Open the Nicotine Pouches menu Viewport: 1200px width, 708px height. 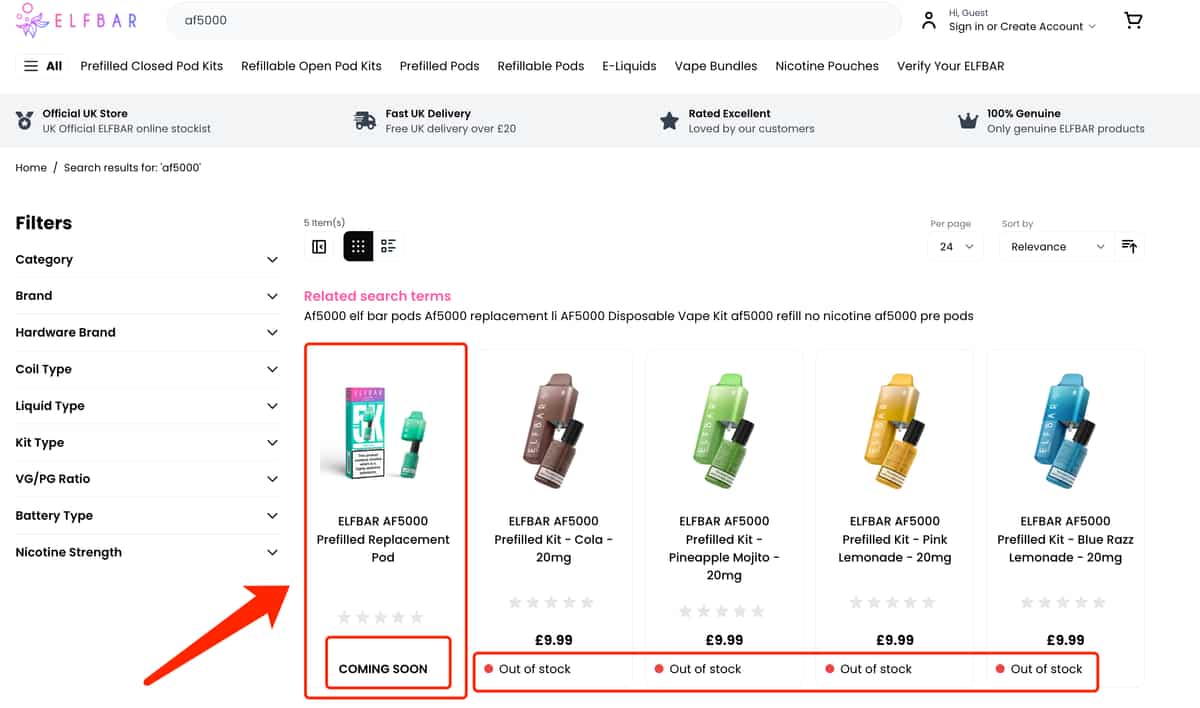(x=827, y=66)
